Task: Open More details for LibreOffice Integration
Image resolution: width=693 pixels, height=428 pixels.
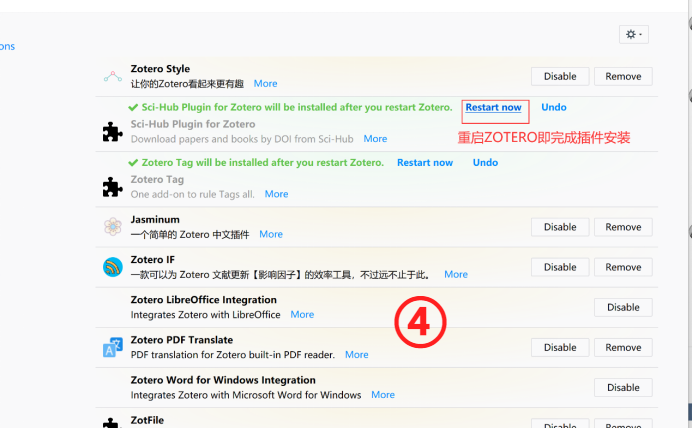Action: click(302, 315)
